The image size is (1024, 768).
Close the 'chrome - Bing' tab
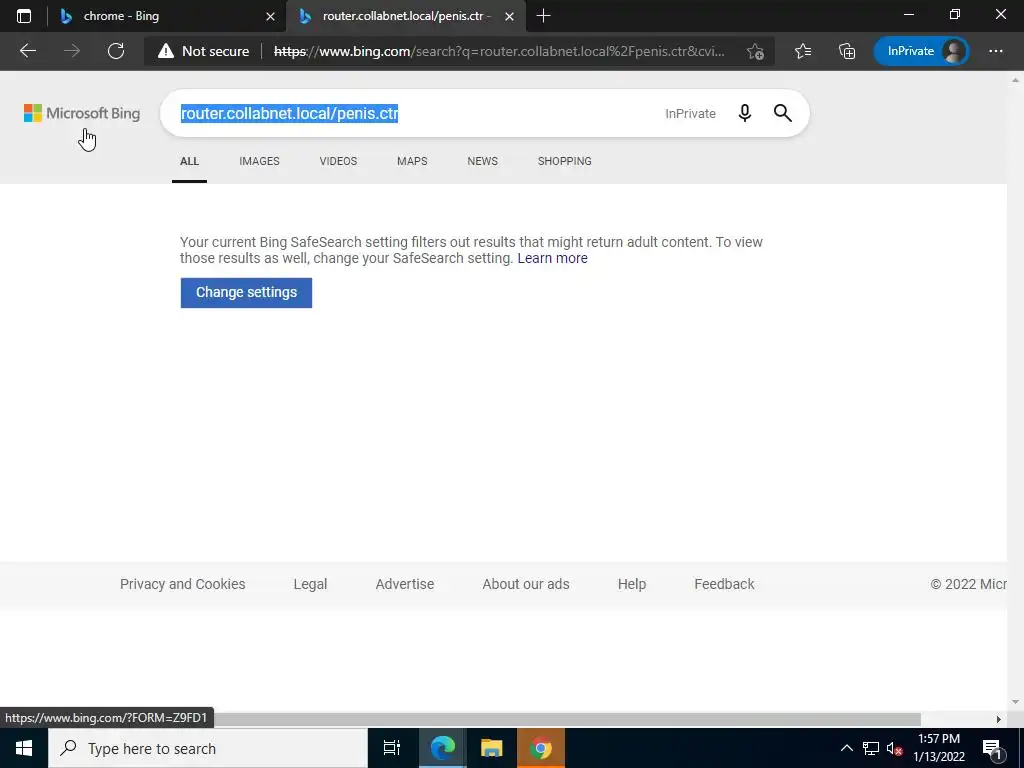point(270,16)
